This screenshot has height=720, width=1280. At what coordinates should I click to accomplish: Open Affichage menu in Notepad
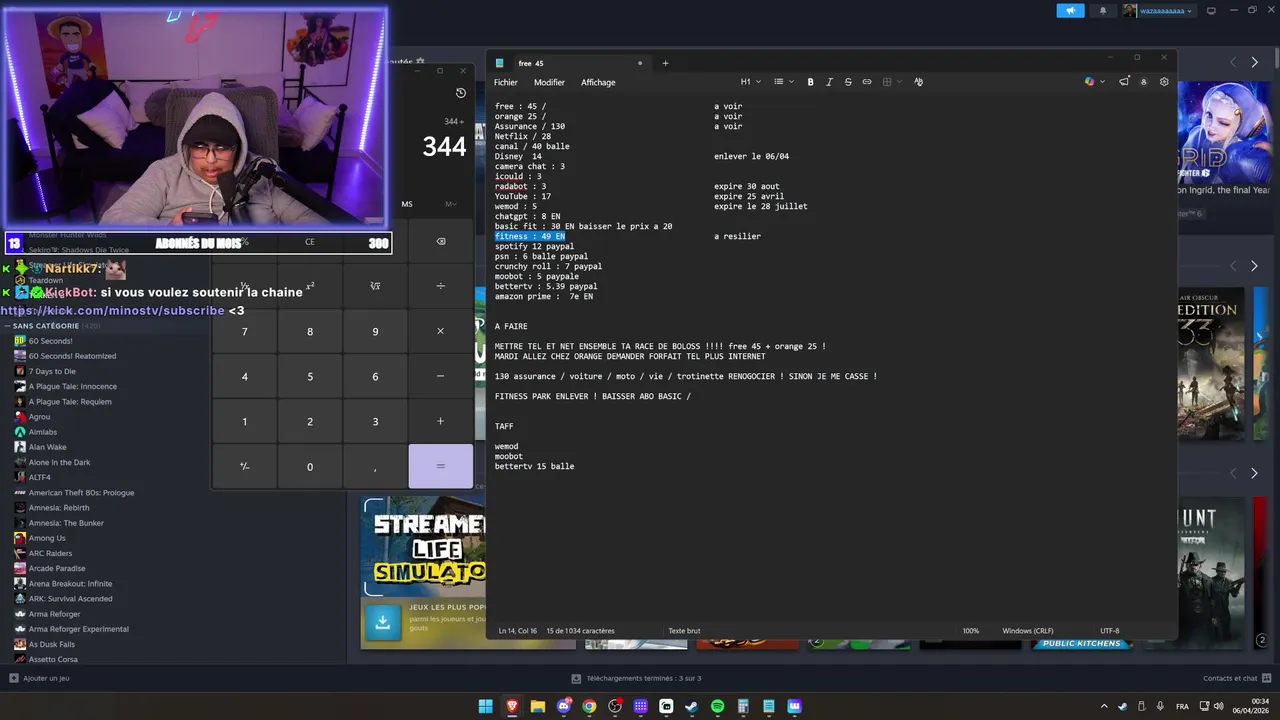tap(598, 82)
